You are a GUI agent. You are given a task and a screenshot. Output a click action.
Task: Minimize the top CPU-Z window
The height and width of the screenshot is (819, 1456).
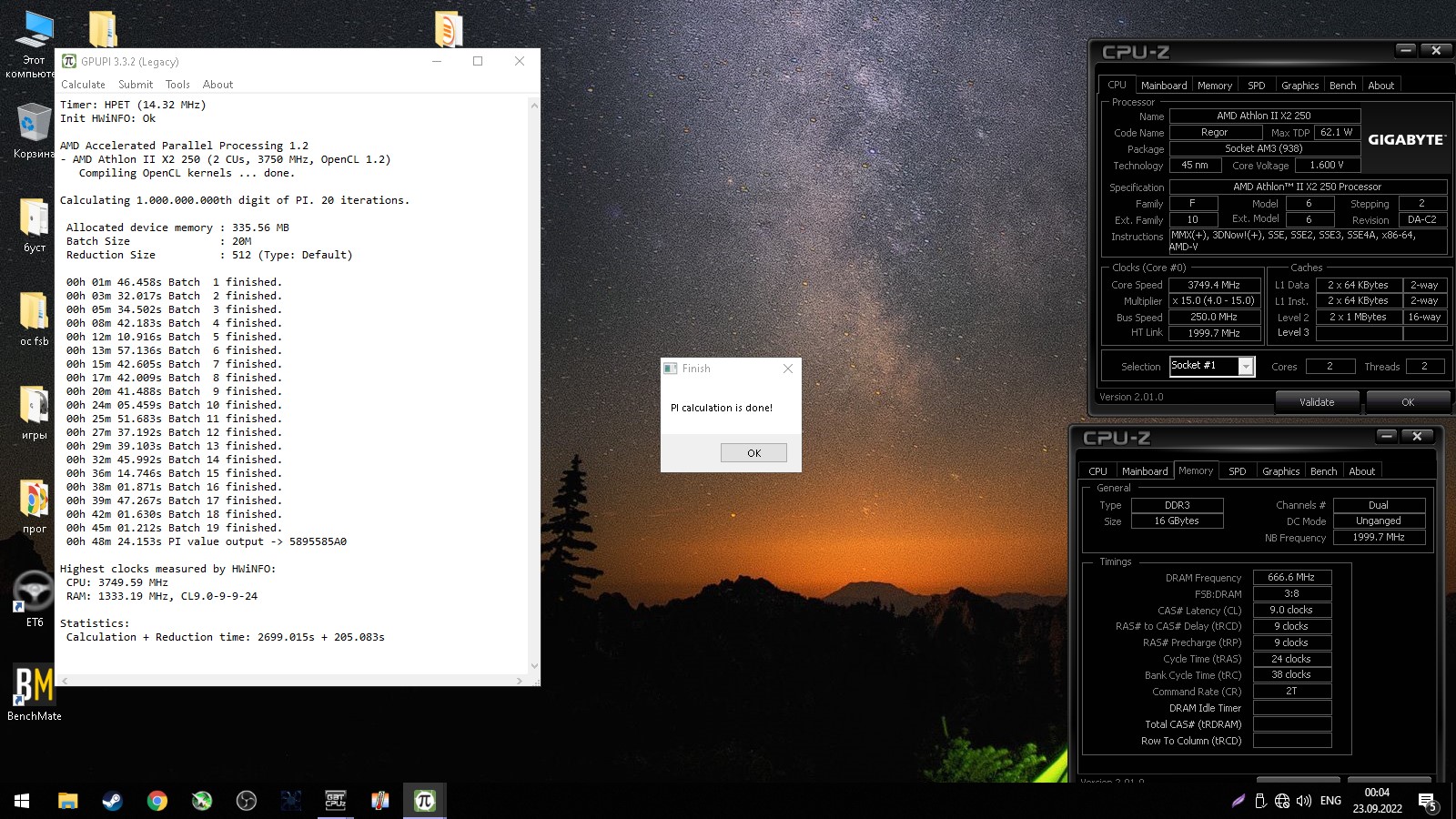pyautogui.click(x=1406, y=51)
